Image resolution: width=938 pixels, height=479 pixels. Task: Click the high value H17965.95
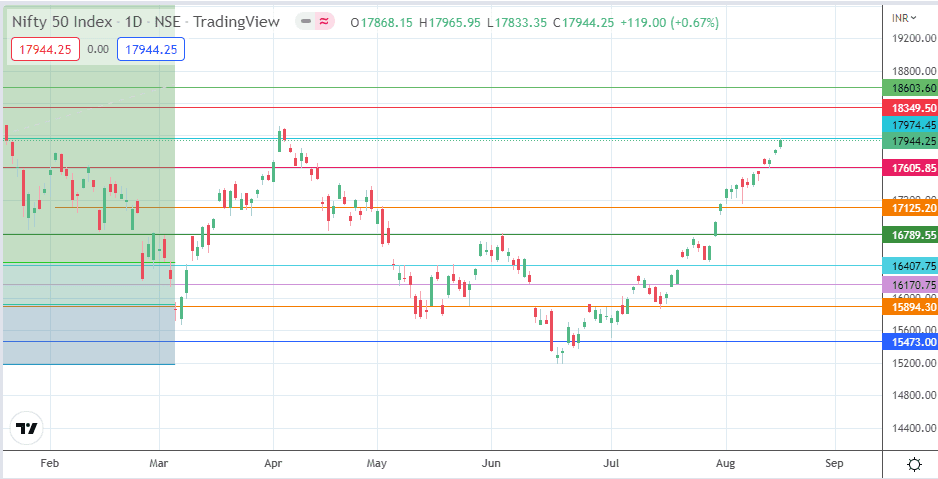(x=449, y=23)
